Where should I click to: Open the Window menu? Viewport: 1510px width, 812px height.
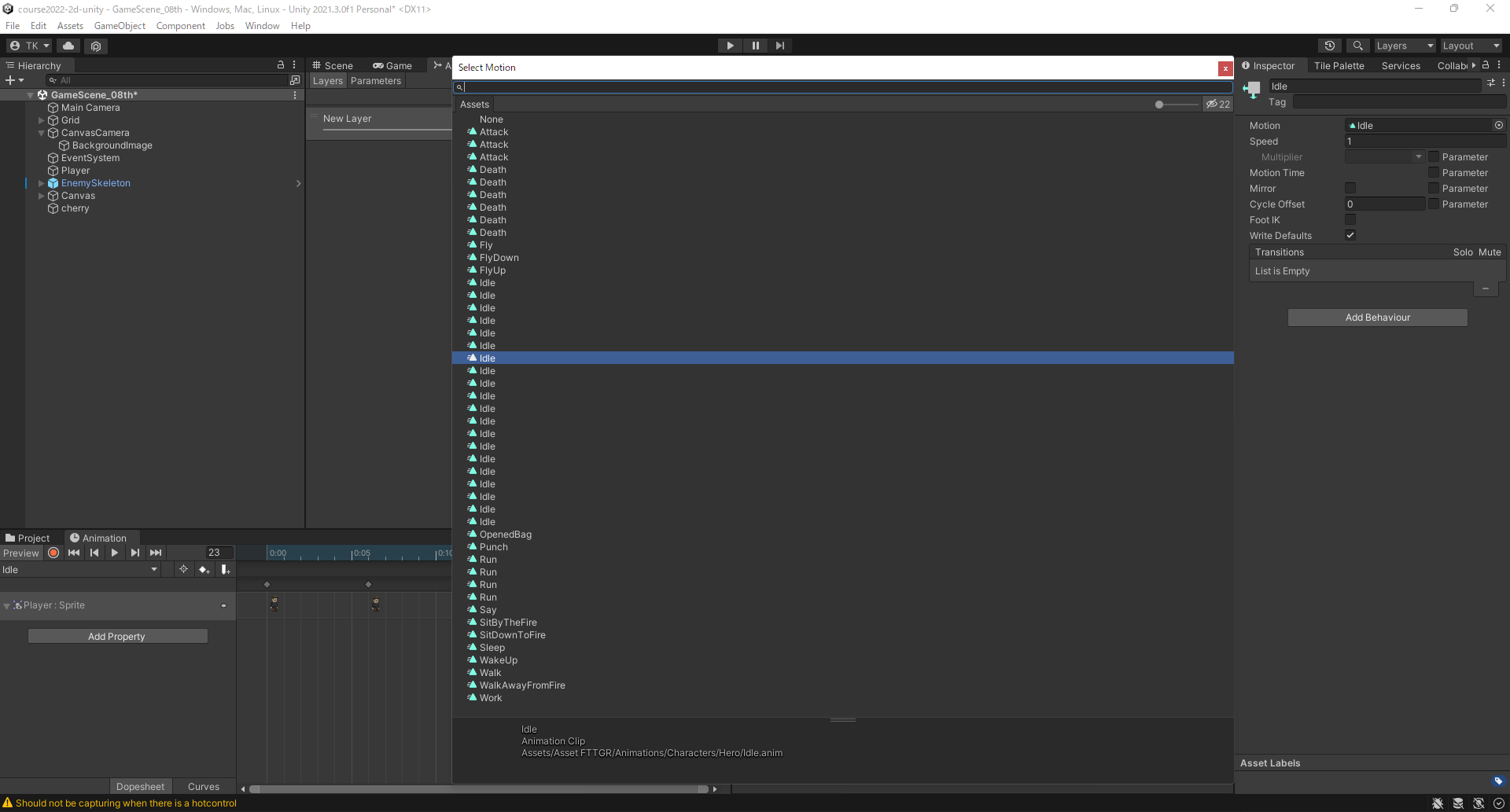coord(262,26)
